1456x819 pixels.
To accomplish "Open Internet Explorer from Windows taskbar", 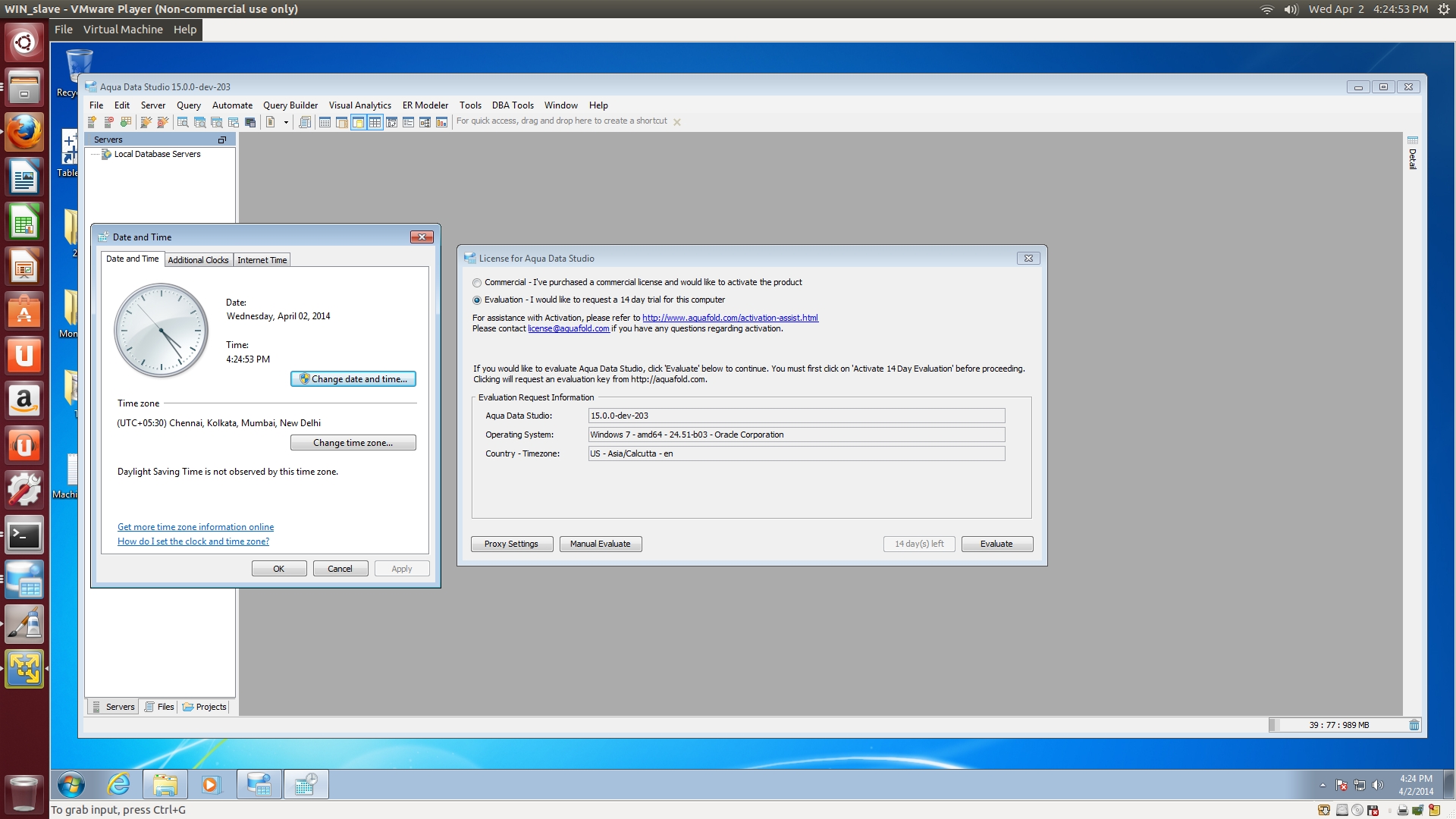I will pos(119,785).
